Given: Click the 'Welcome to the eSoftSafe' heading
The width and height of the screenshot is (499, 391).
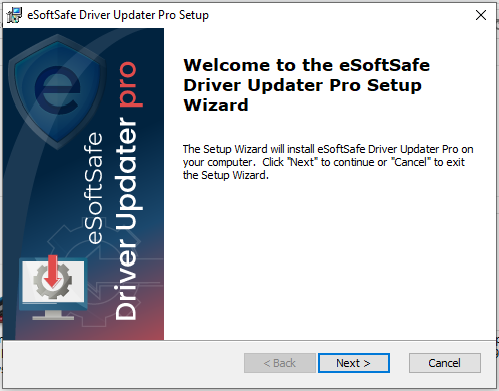Looking at the screenshot, I should 306,85.
